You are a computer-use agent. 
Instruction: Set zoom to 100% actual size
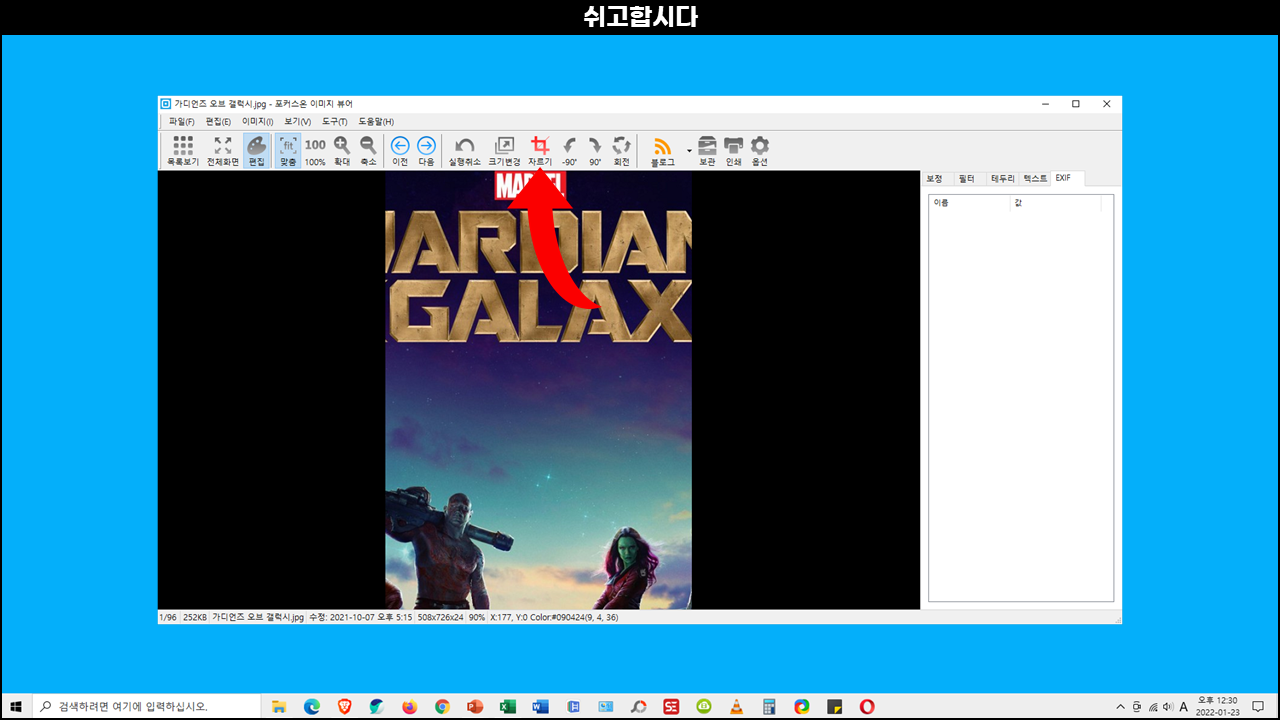(315, 150)
